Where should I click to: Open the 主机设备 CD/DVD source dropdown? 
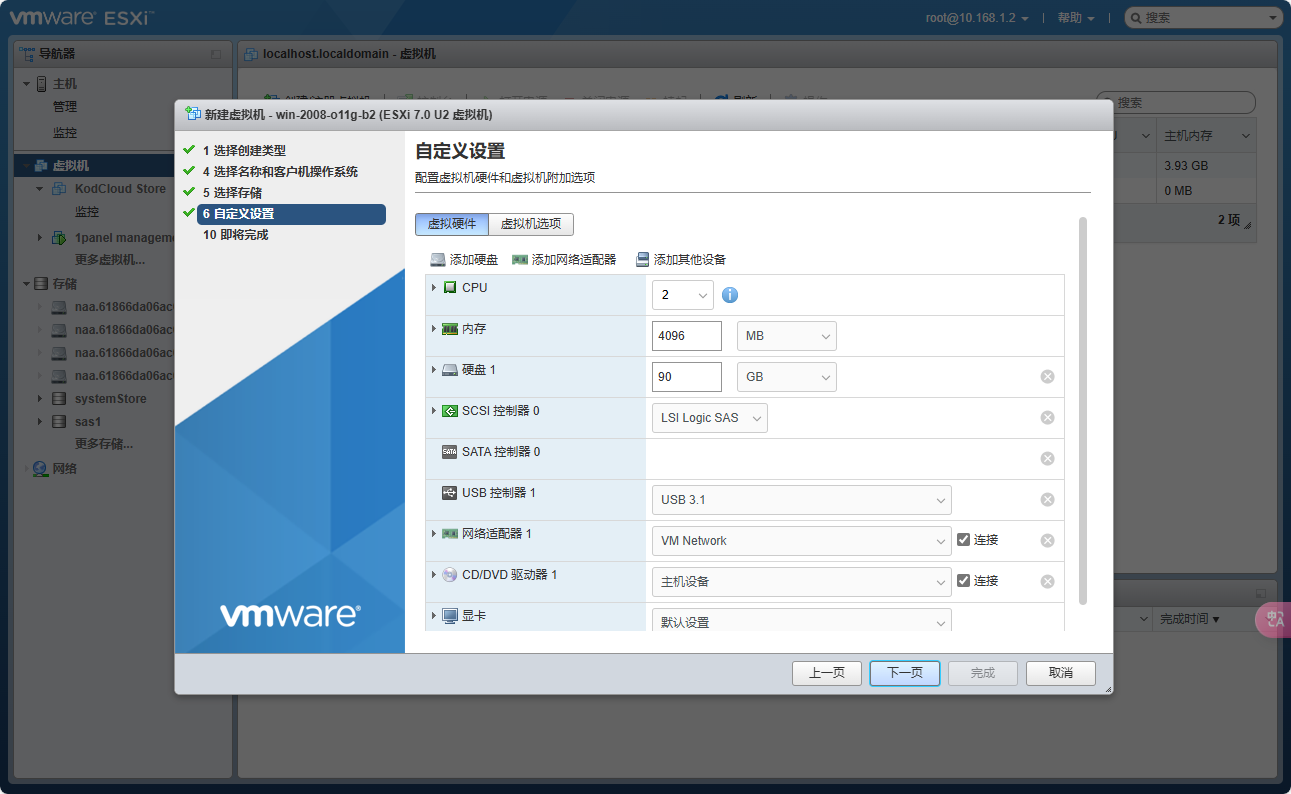click(802, 582)
